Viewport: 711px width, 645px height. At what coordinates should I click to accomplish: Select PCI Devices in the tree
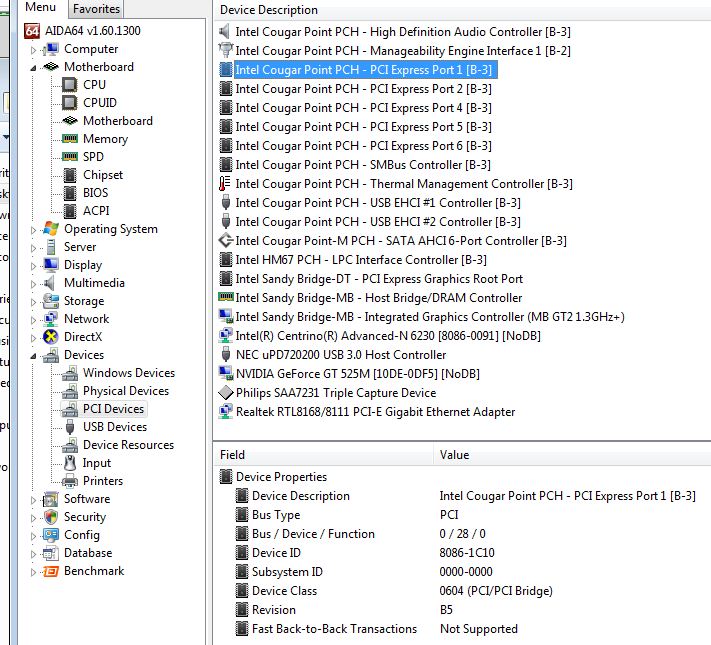pyautogui.click(x=113, y=409)
